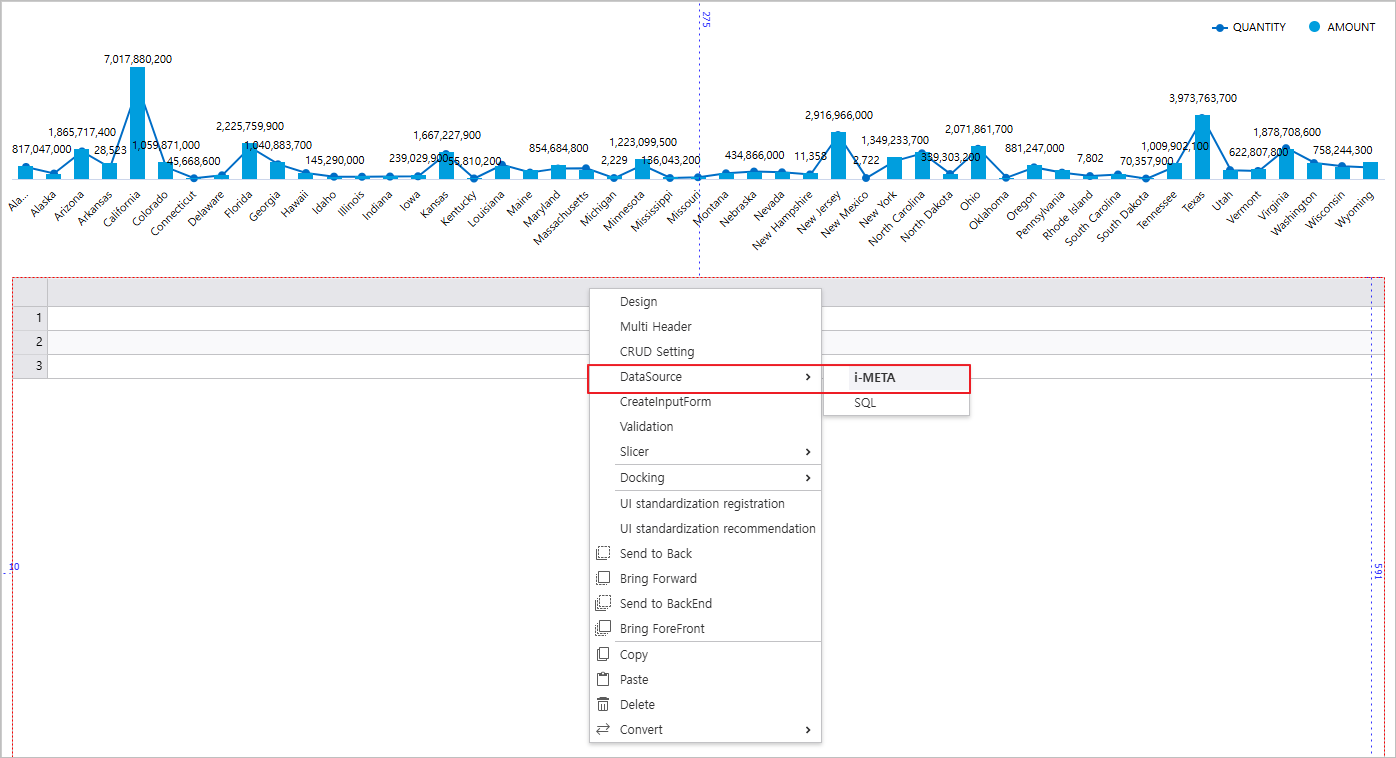Image resolution: width=1396 pixels, height=758 pixels.
Task: Click the Delete trash icon
Action: point(602,704)
